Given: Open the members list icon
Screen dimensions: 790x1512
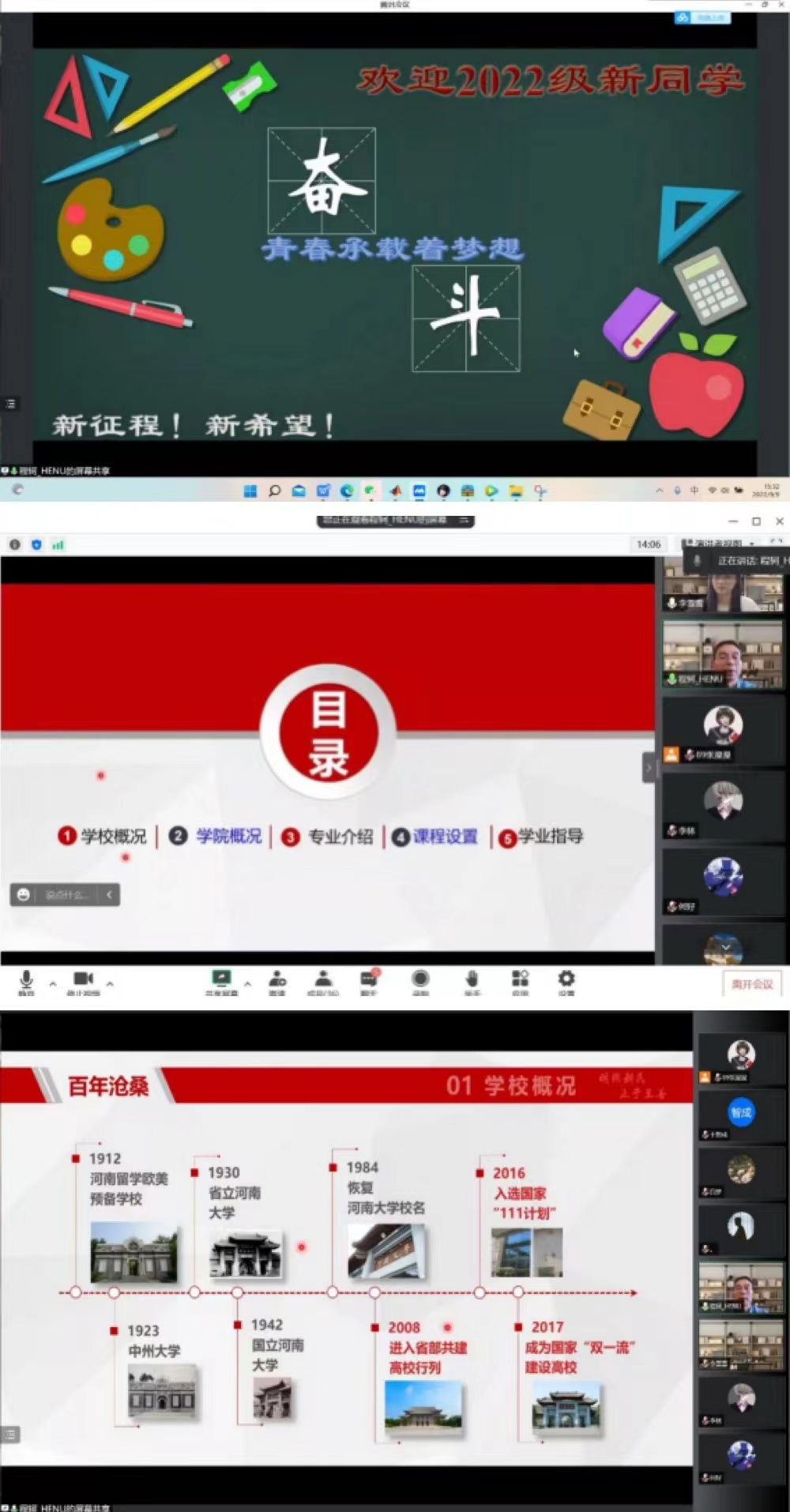Looking at the screenshot, I should tap(323, 980).
